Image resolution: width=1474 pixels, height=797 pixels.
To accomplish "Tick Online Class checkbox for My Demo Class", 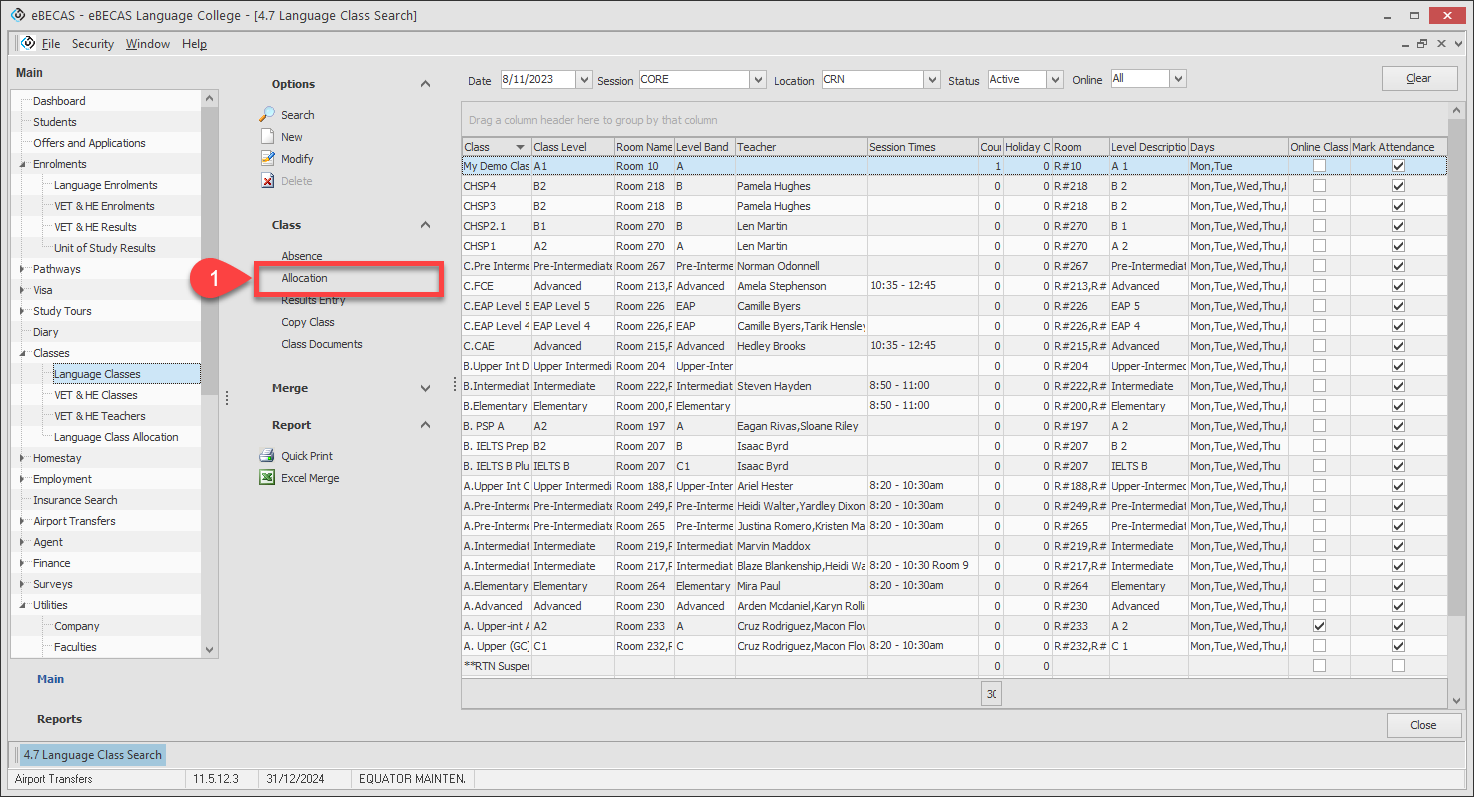I will [1319, 166].
